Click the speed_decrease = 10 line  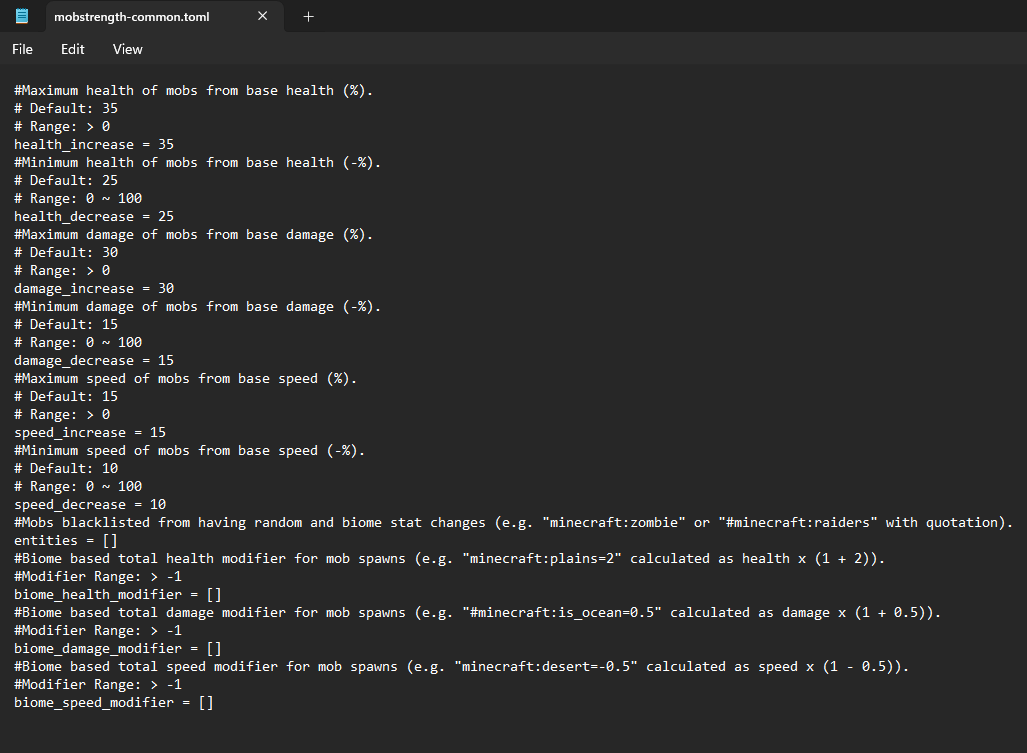coord(90,505)
